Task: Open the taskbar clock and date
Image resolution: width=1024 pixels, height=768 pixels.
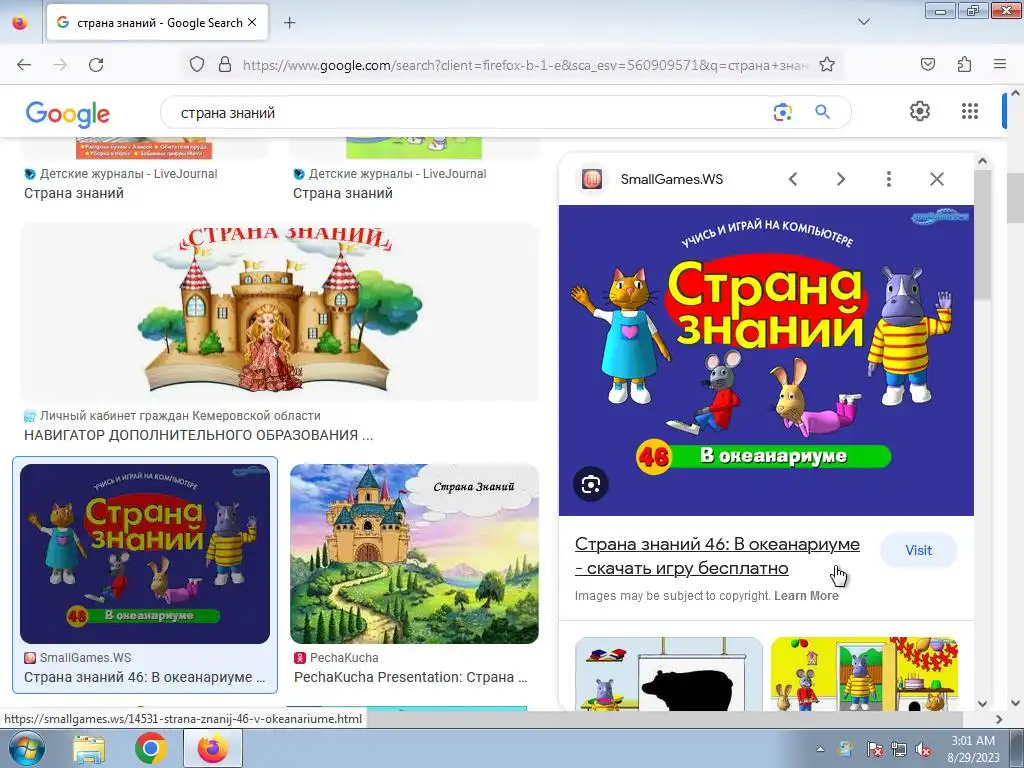Action: click(973, 749)
